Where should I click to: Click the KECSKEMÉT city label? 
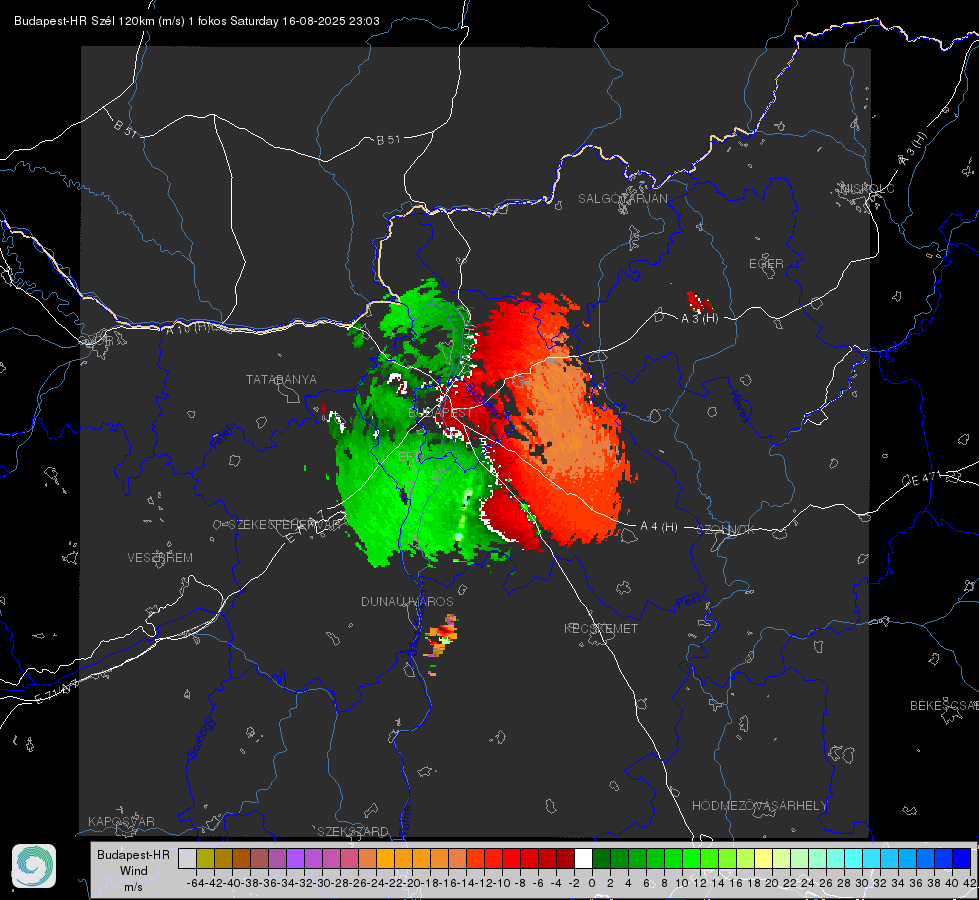click(601, 628)
